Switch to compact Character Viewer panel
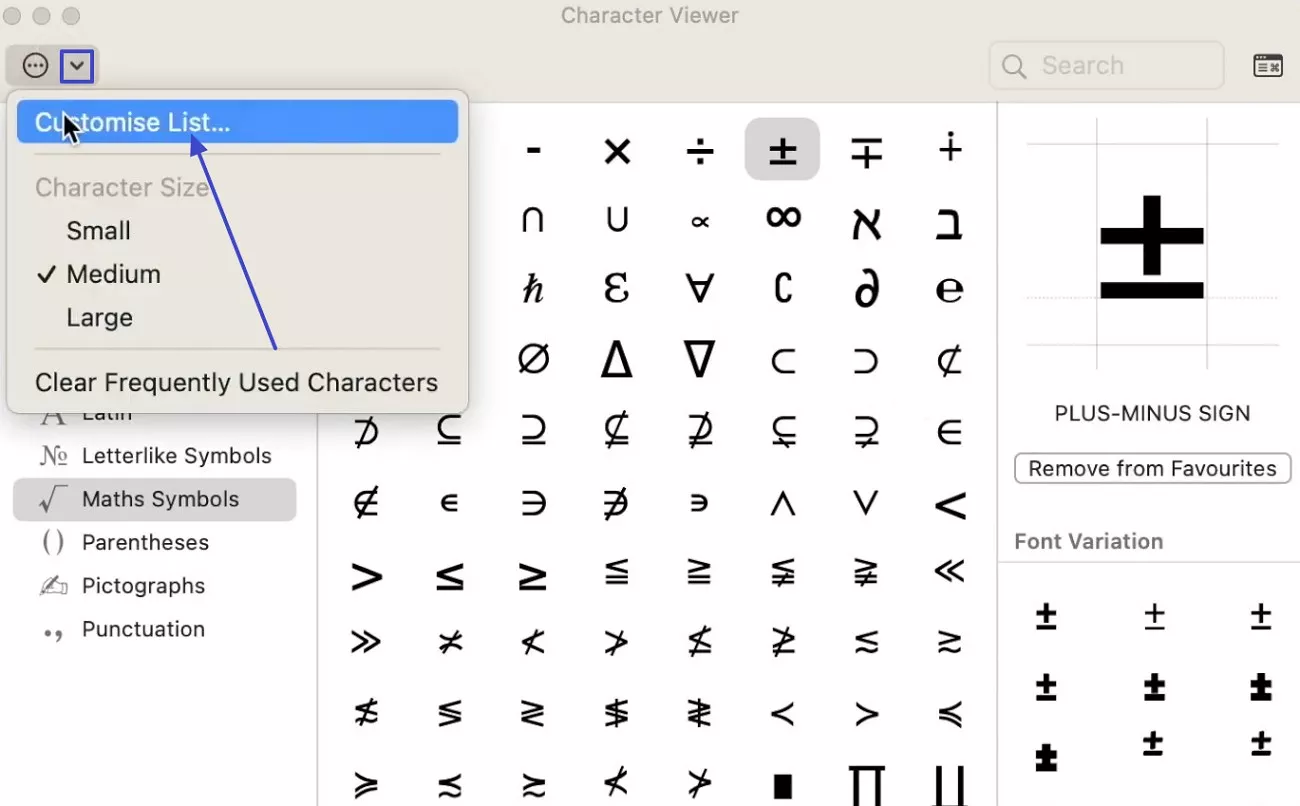The width and height of the screenshot is (1300, 806). tap(1267, 64)
